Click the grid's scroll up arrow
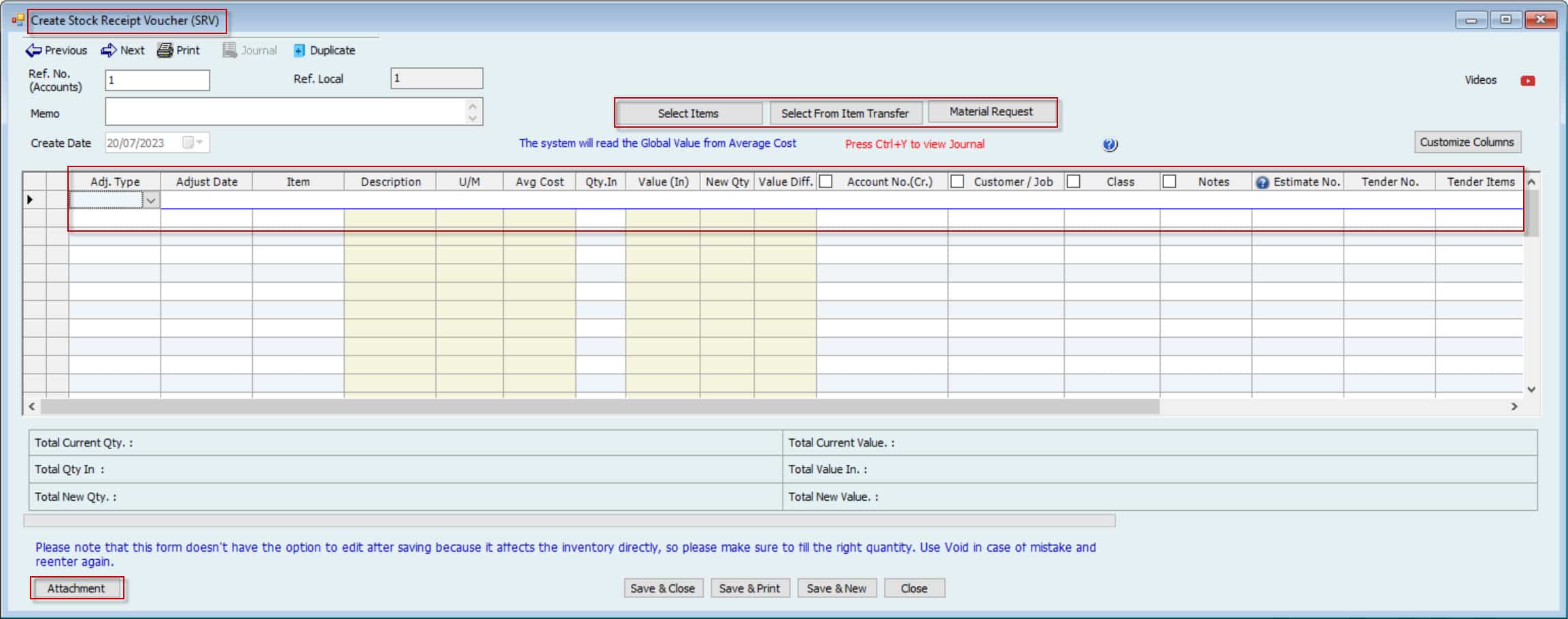 1531,181
